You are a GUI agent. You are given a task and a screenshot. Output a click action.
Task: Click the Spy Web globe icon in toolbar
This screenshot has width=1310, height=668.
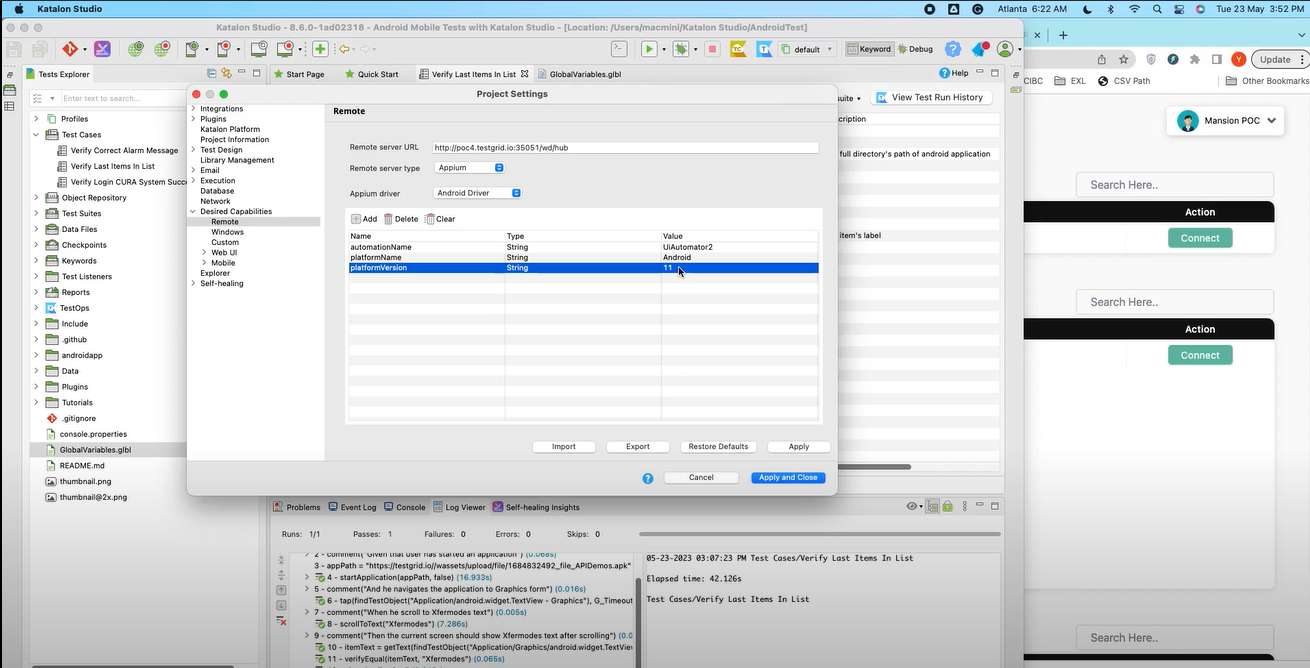pyautogui.click(x=135, y=49)
